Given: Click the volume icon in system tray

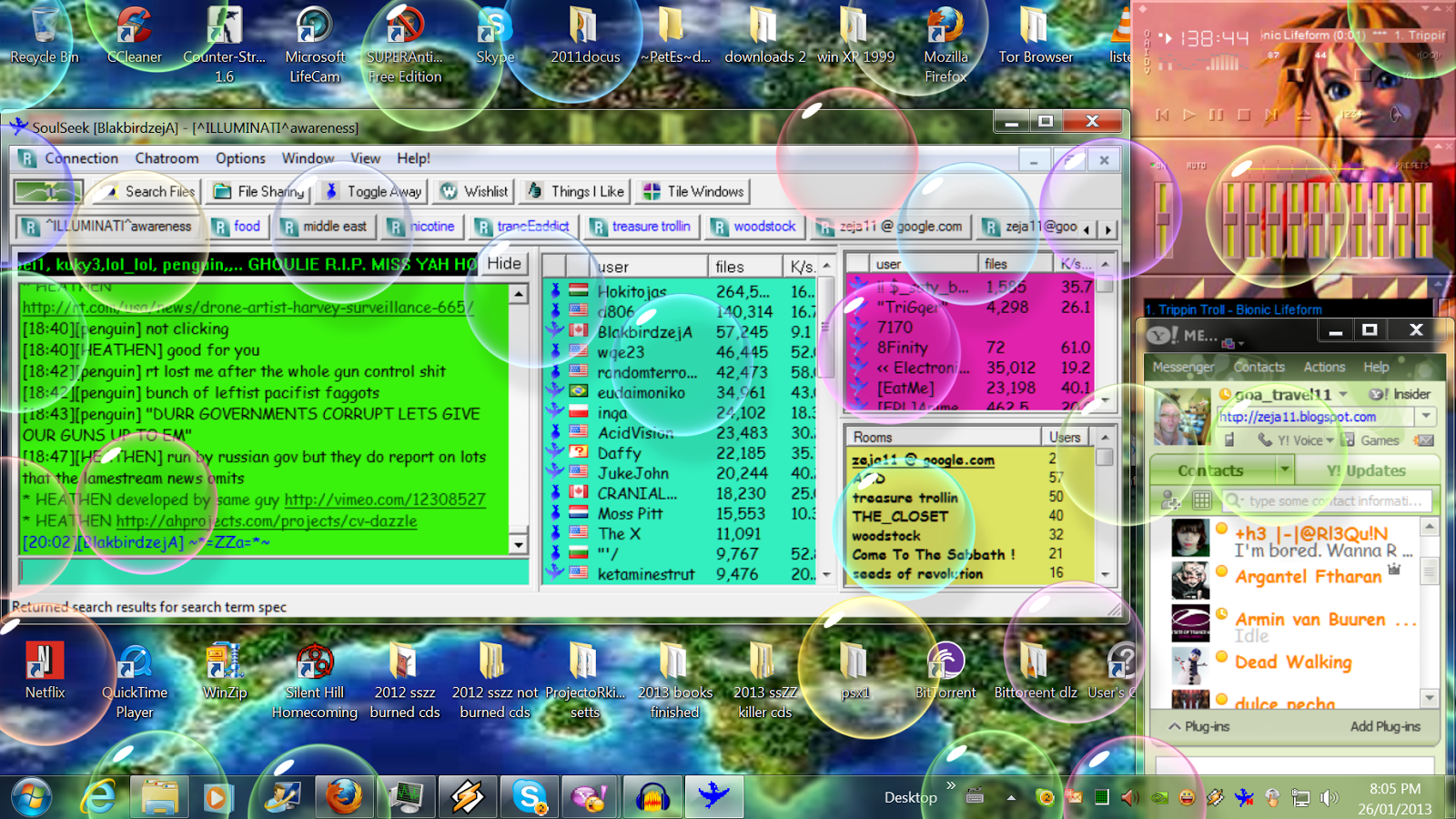Looking at the screenshot, I should (1330, 798).
